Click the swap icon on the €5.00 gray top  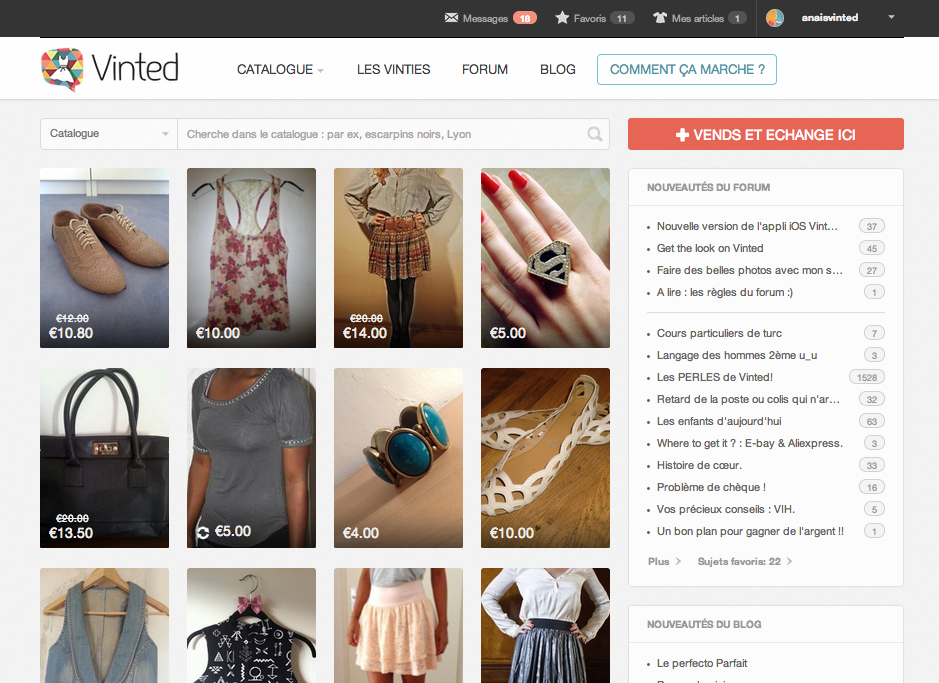tap(203, 532)
